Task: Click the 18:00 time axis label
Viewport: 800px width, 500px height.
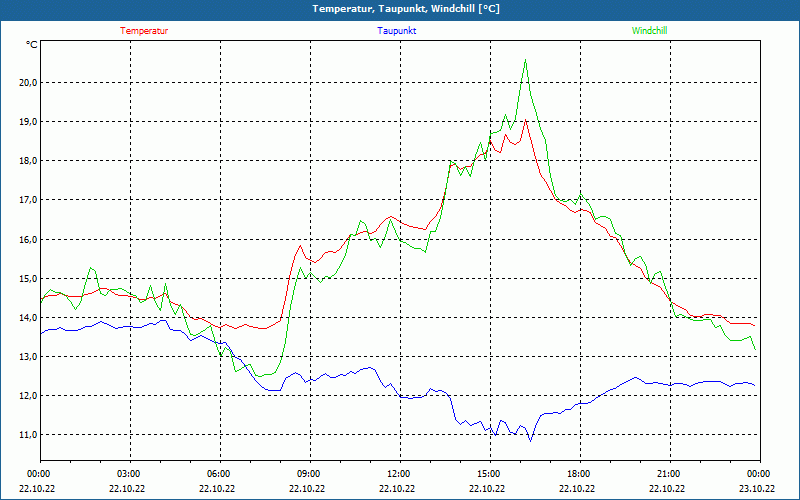Action: 579,474
